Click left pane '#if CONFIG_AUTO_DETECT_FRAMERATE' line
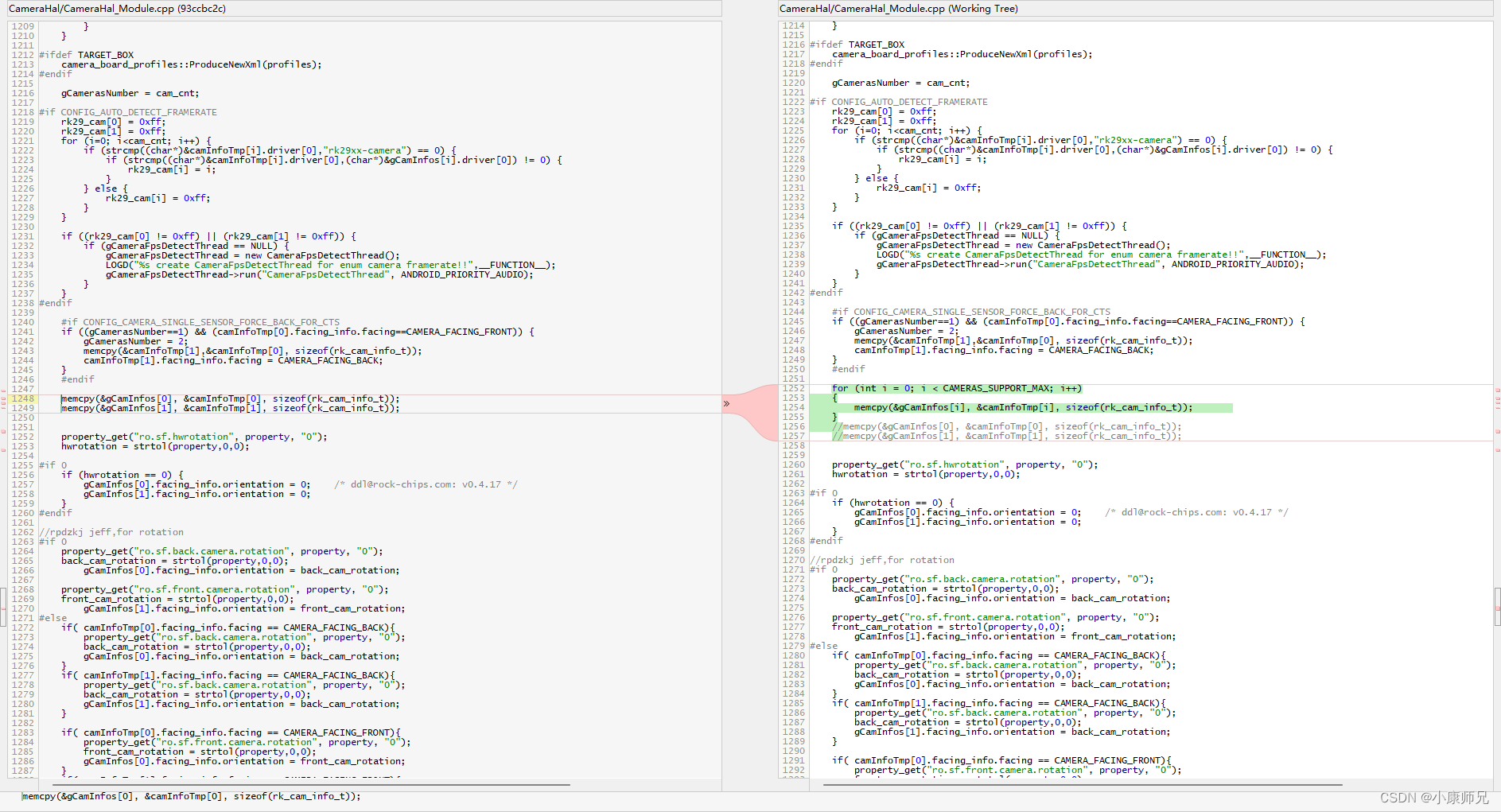Image resolution: width=1501 pixels, height=812 pixels. point(128,112)
